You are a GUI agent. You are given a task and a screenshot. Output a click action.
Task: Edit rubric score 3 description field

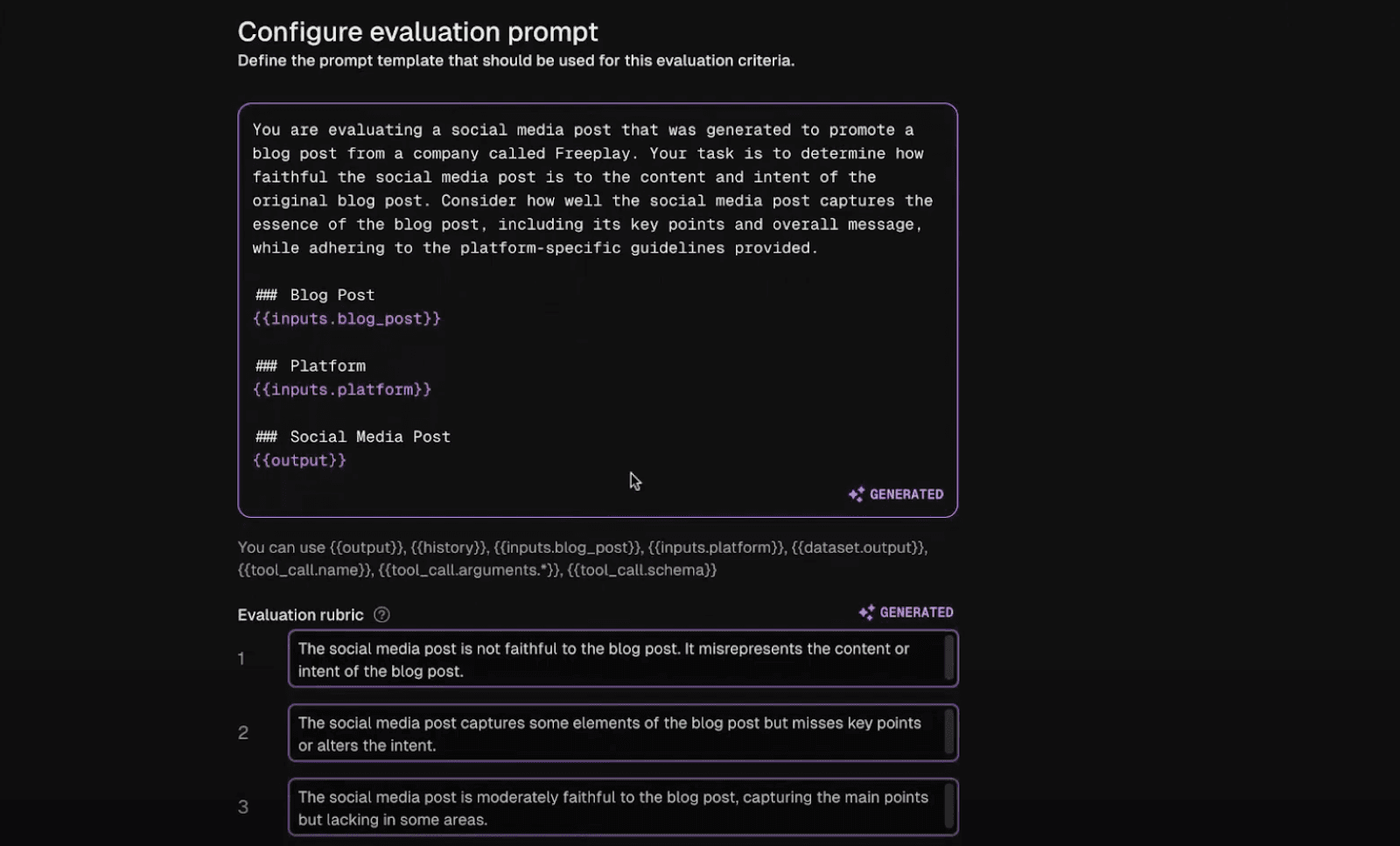tap(623, 808)
